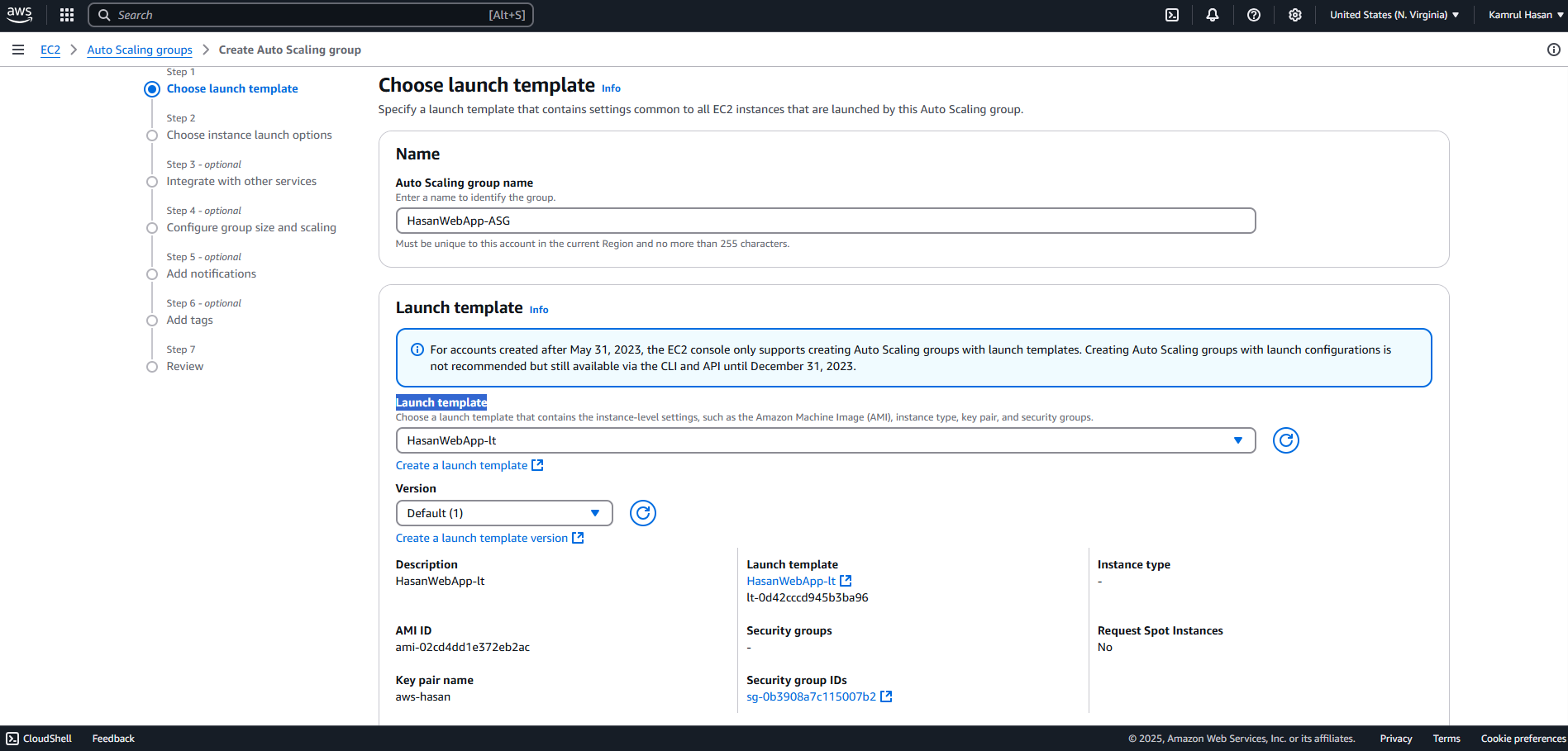Click the CloudShell icon in the footer
1568x751 pixels.
[x=12, y=739]
